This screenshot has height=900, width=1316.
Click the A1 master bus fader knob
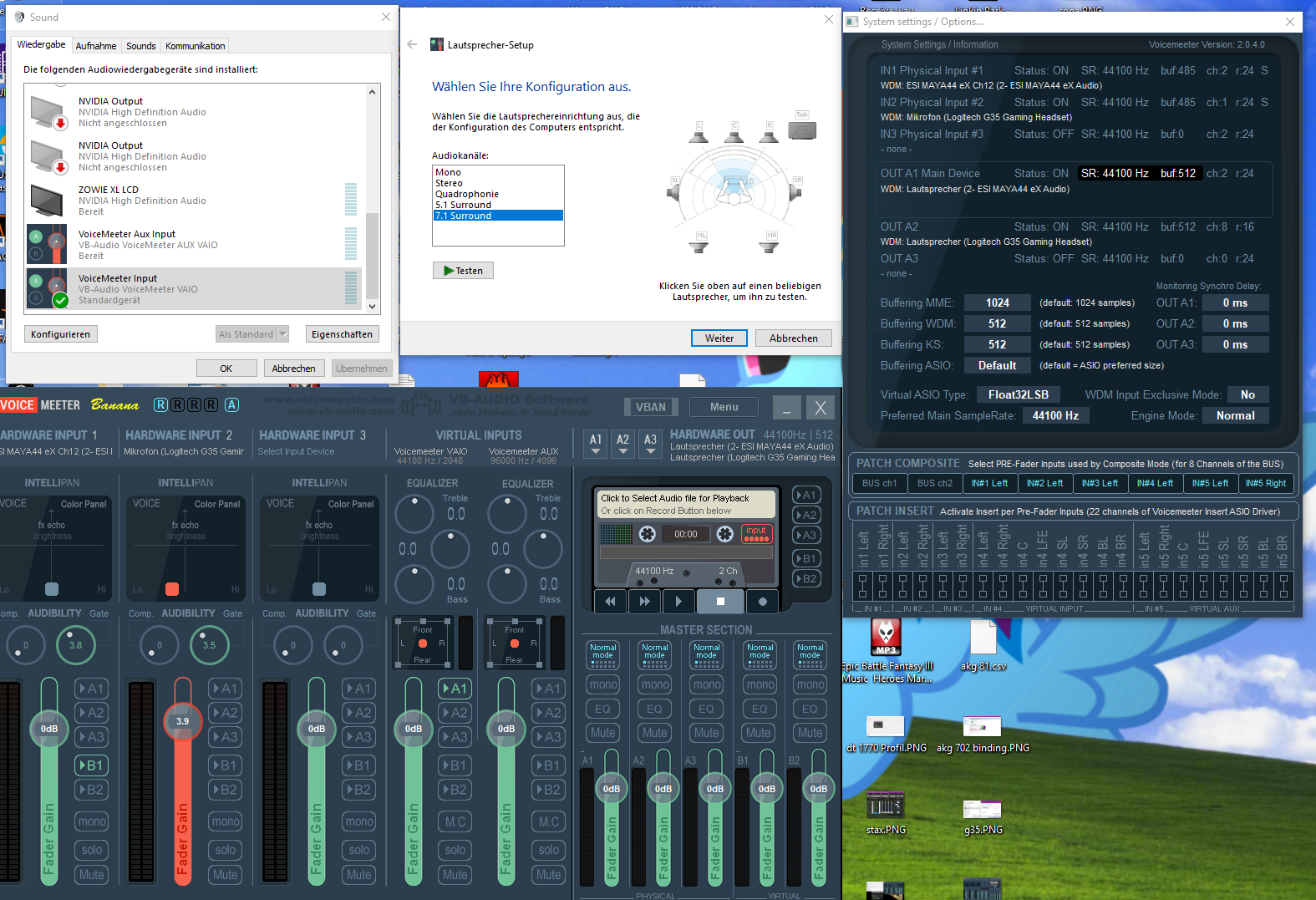[x=612, y=789]
